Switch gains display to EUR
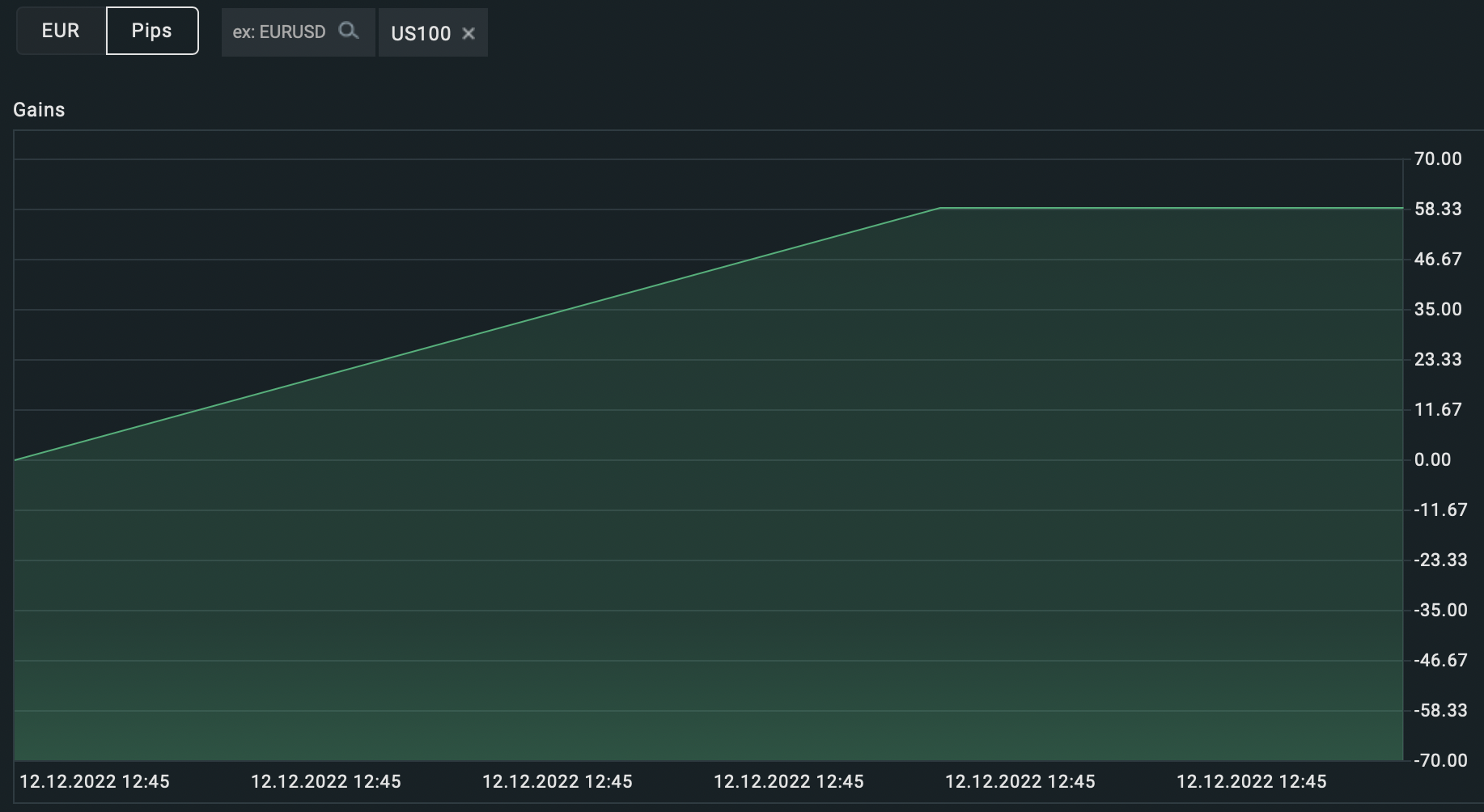Image resolution: width=1484 pixels, height=812 pixels. [61, 31]
